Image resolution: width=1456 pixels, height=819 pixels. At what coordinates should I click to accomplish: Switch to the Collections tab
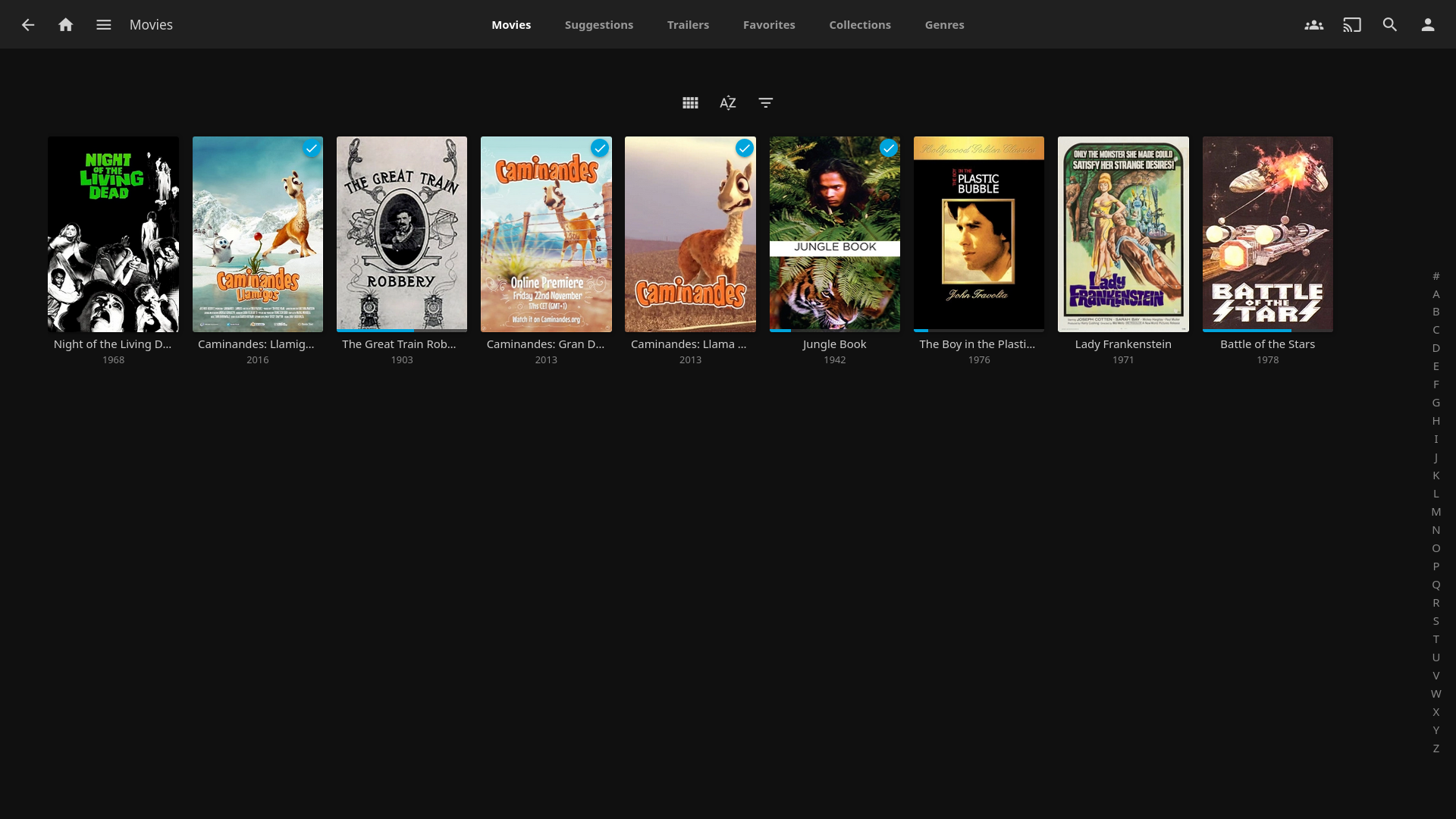click(859, 24)
